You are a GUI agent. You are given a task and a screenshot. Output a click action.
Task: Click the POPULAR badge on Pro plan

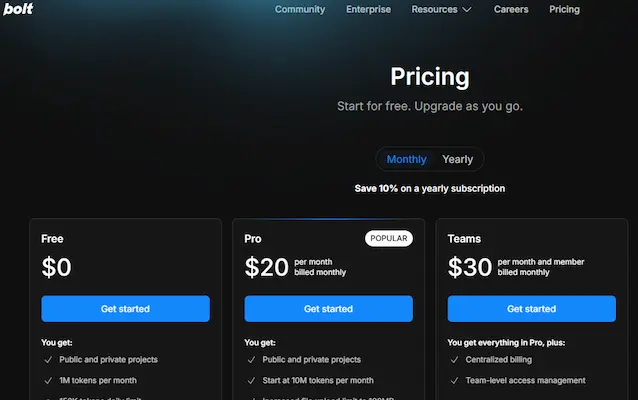pos(389,238)
